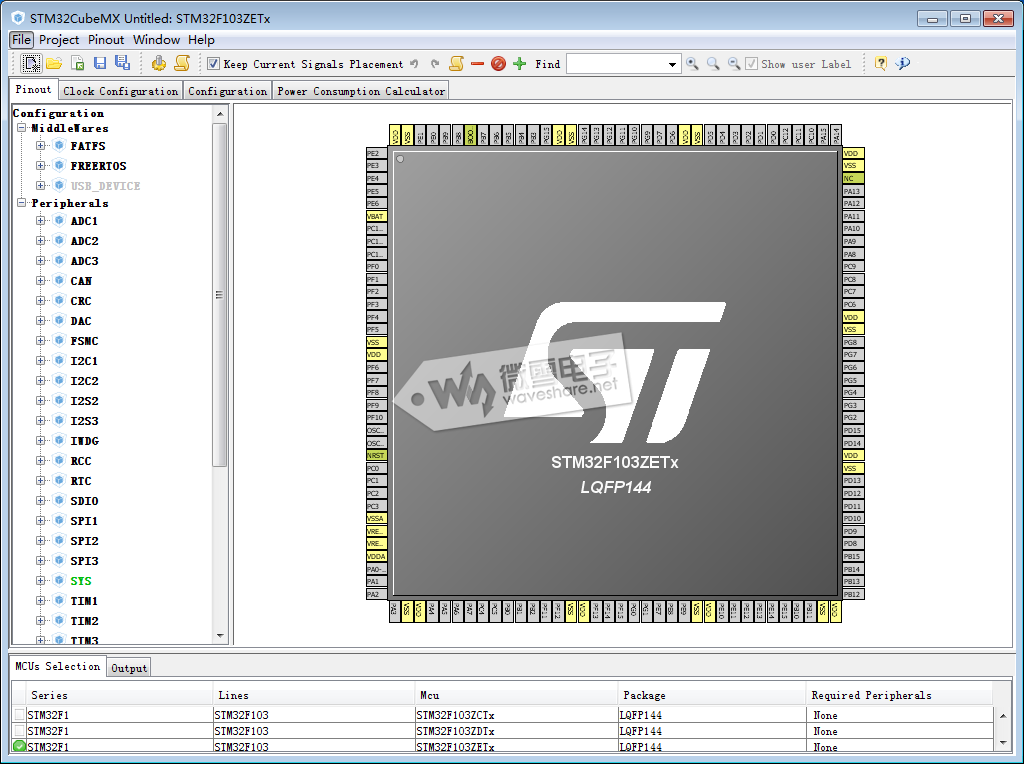The image size is (1024, 764).
Task: Click the MCU table scroll-down arrow
Action: coord(1003,743)
